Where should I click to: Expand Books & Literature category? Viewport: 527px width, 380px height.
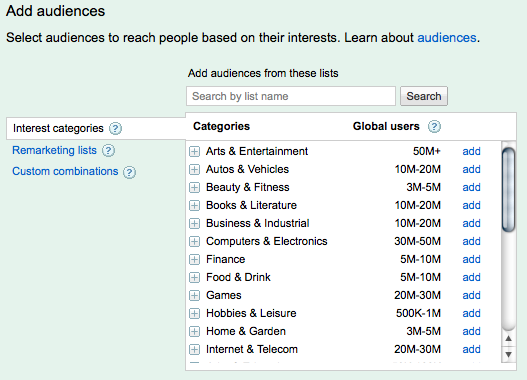click(194, 205)
